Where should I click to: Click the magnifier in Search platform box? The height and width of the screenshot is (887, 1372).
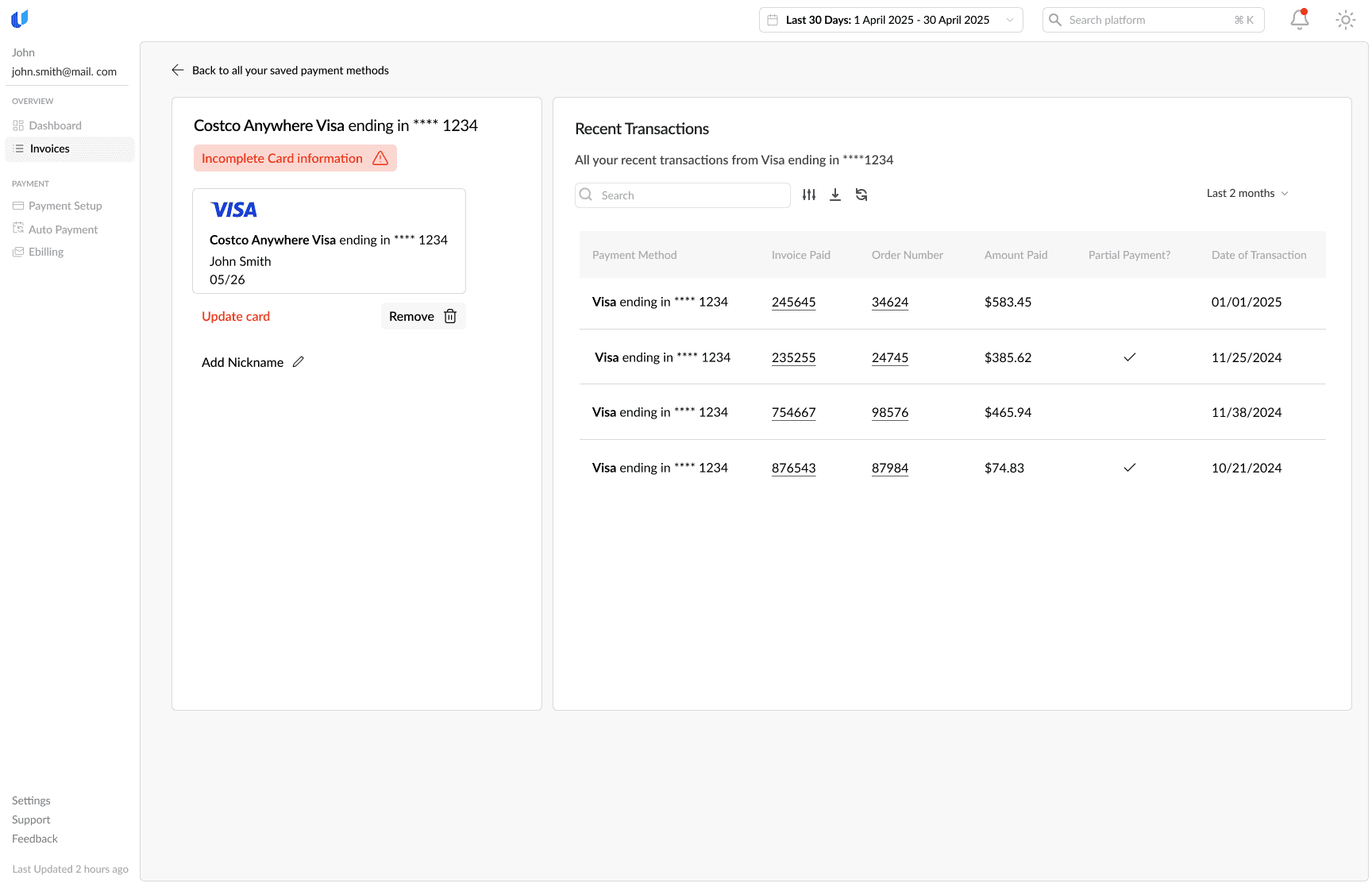pyautogui.click(x=1055, y=20)
